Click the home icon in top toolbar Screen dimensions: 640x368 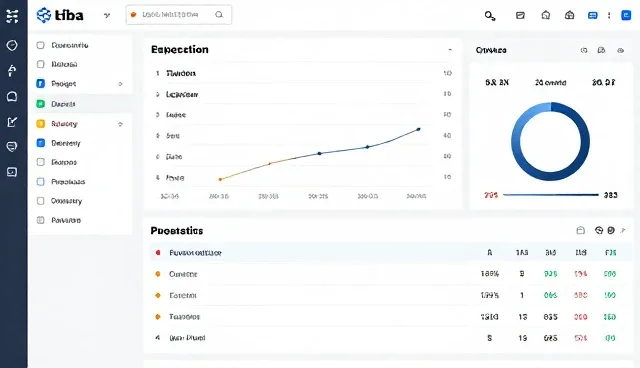point(546,16)
